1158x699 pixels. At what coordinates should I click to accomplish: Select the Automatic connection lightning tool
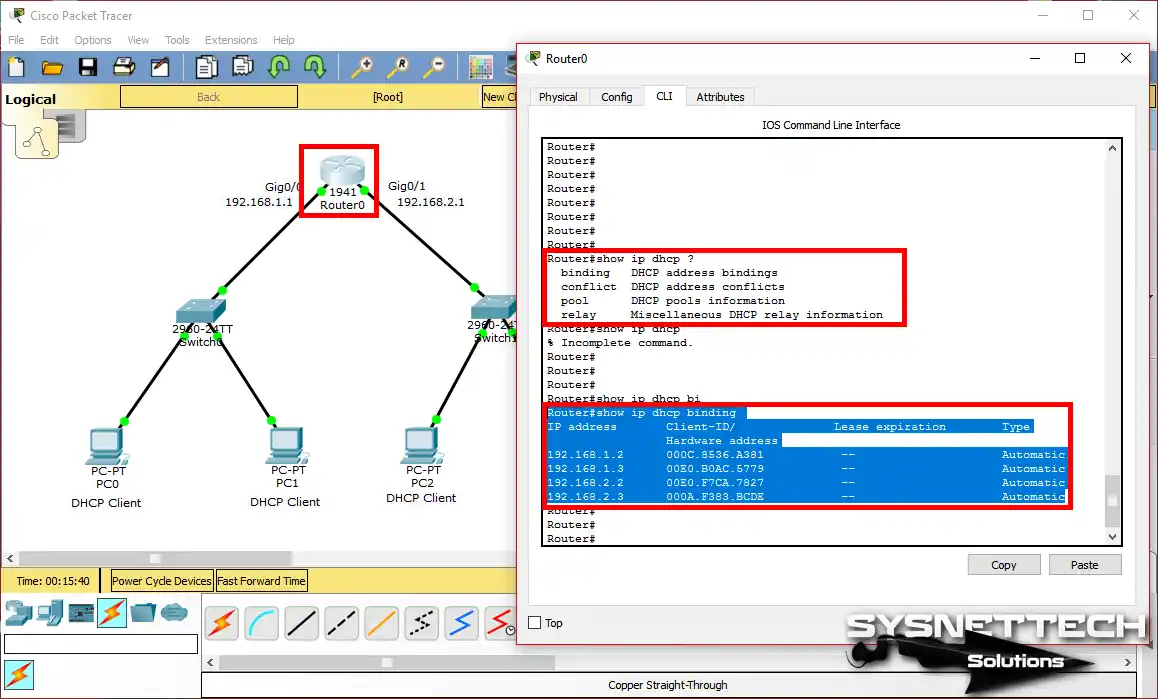coord(221,622)
